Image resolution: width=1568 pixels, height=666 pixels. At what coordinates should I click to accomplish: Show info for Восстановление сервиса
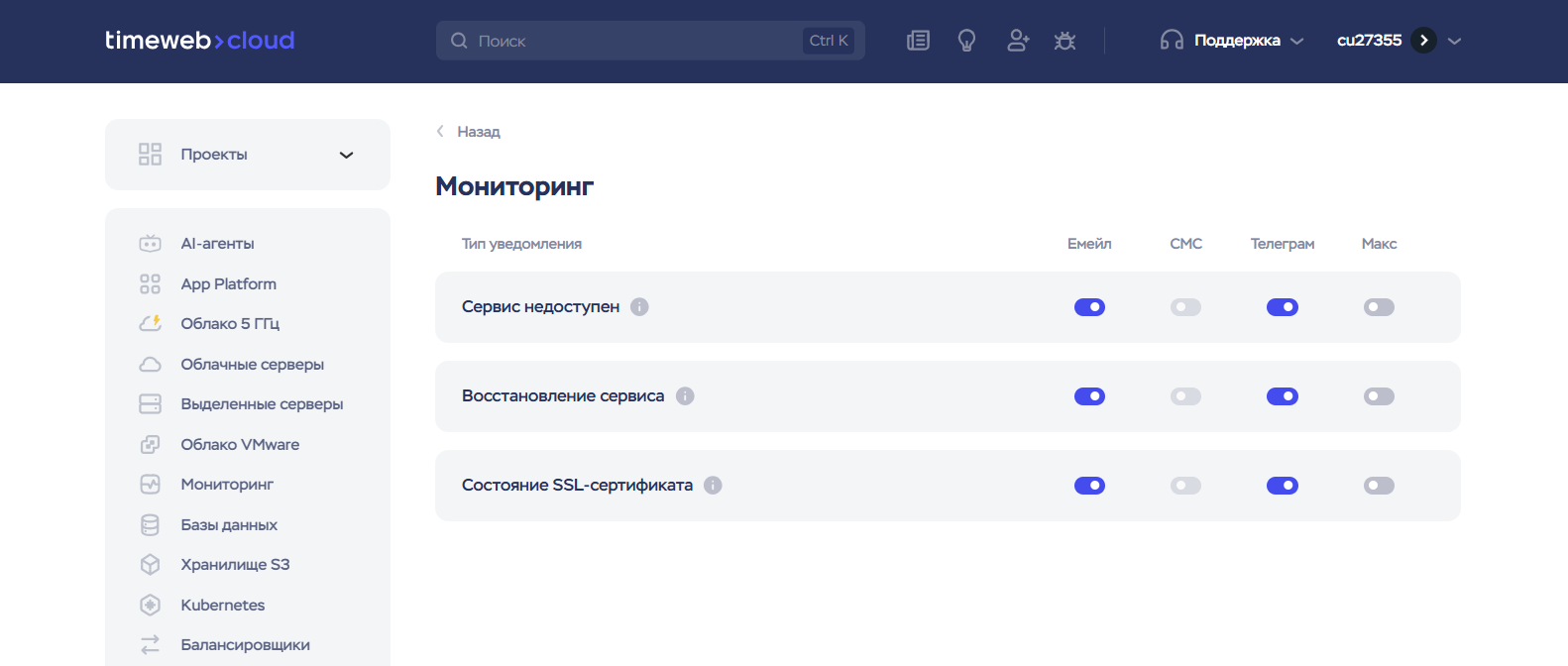[x=685, y=396]
